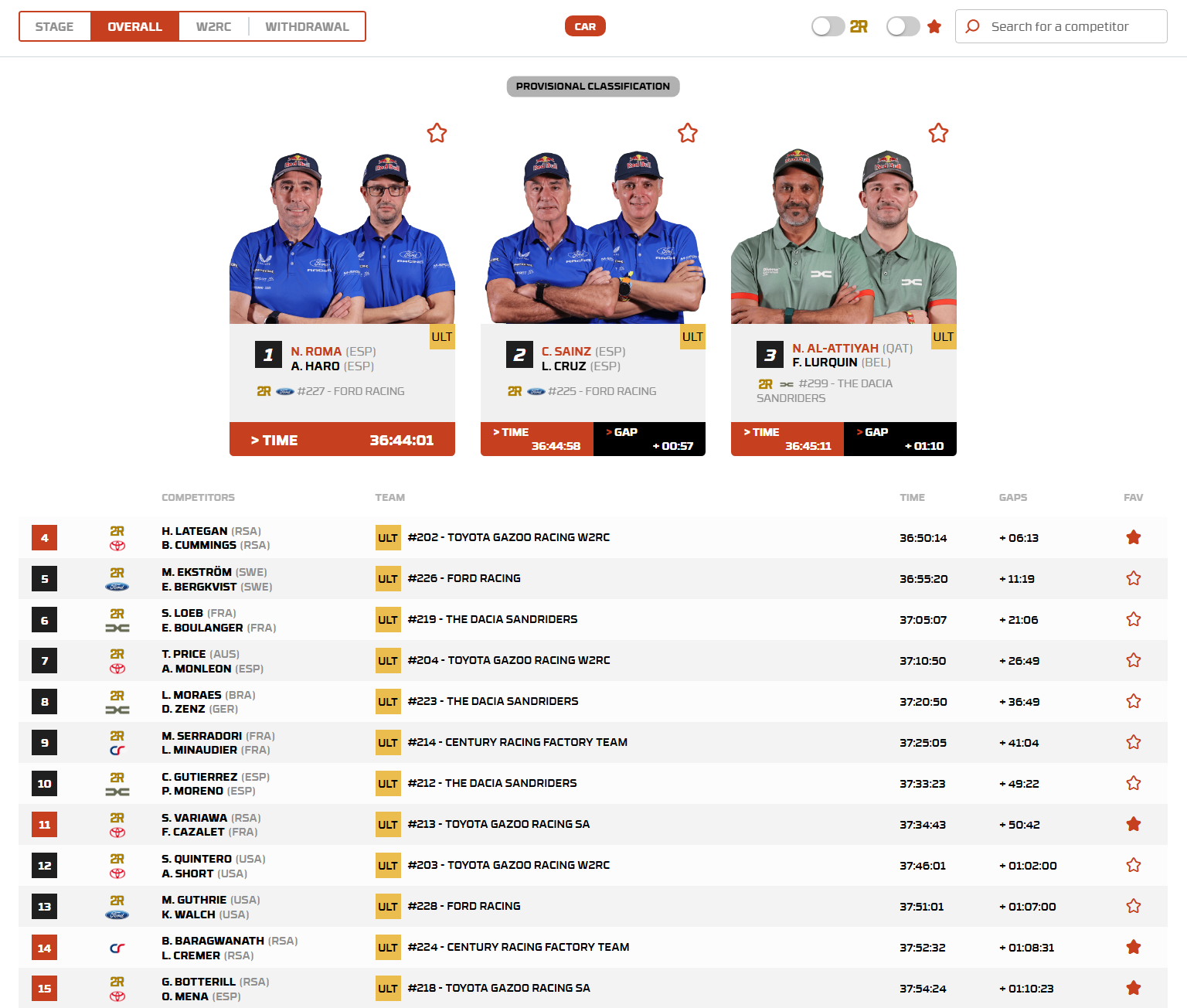The image size is (1187, 1008).
Task: Switch to the Stage tab
Action: (55, 26)
